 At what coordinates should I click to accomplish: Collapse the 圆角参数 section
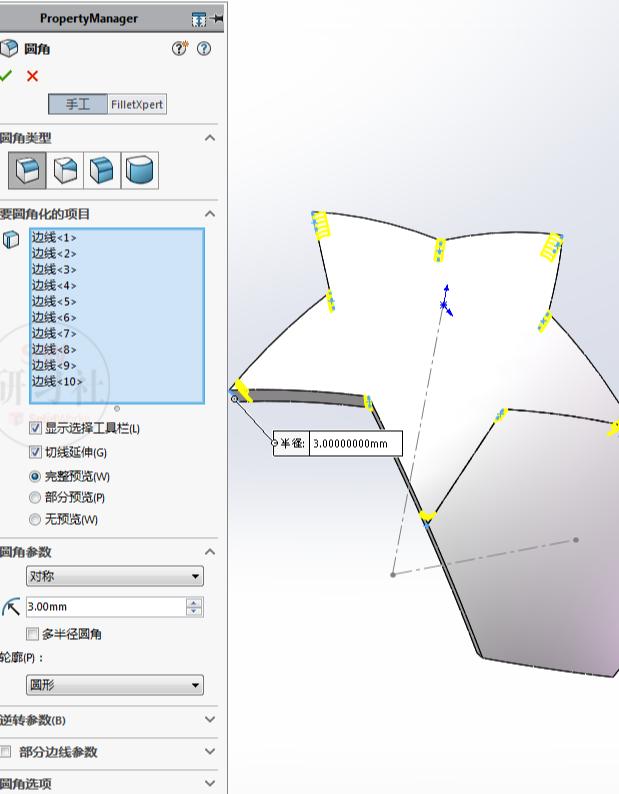coord(210,551)
